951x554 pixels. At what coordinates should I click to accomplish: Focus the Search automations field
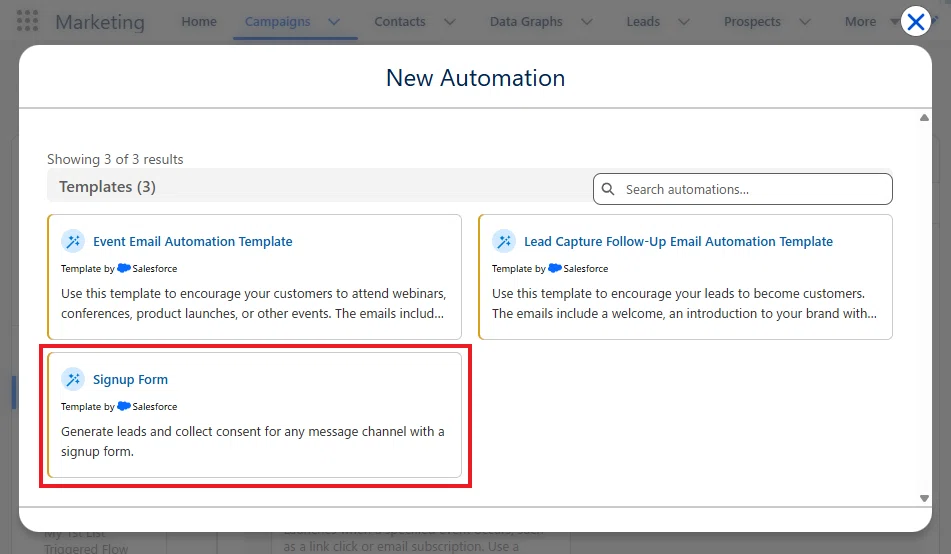pyautogui.click(x=742, y=189)
